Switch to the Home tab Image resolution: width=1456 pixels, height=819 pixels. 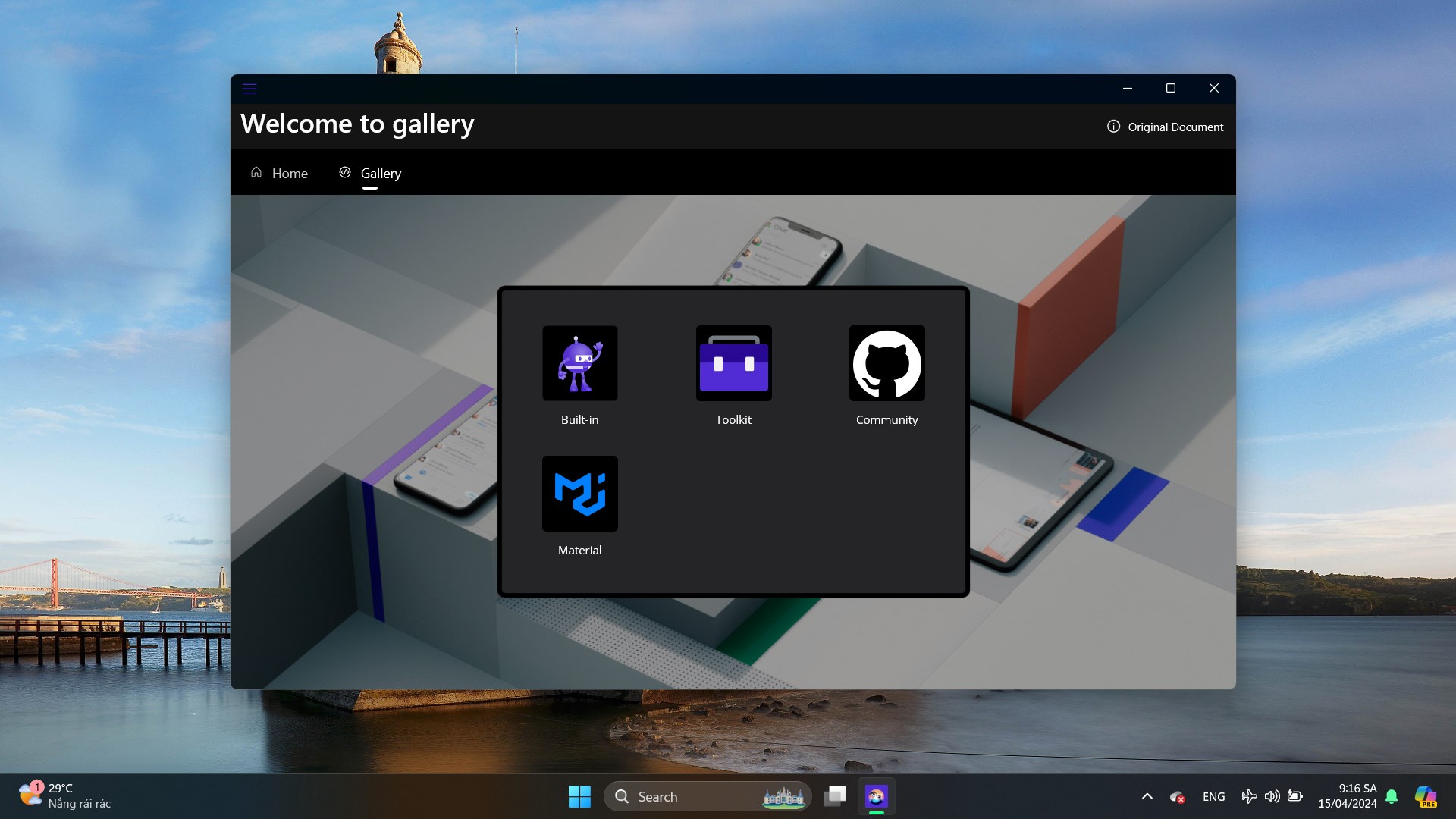[289, 174]
